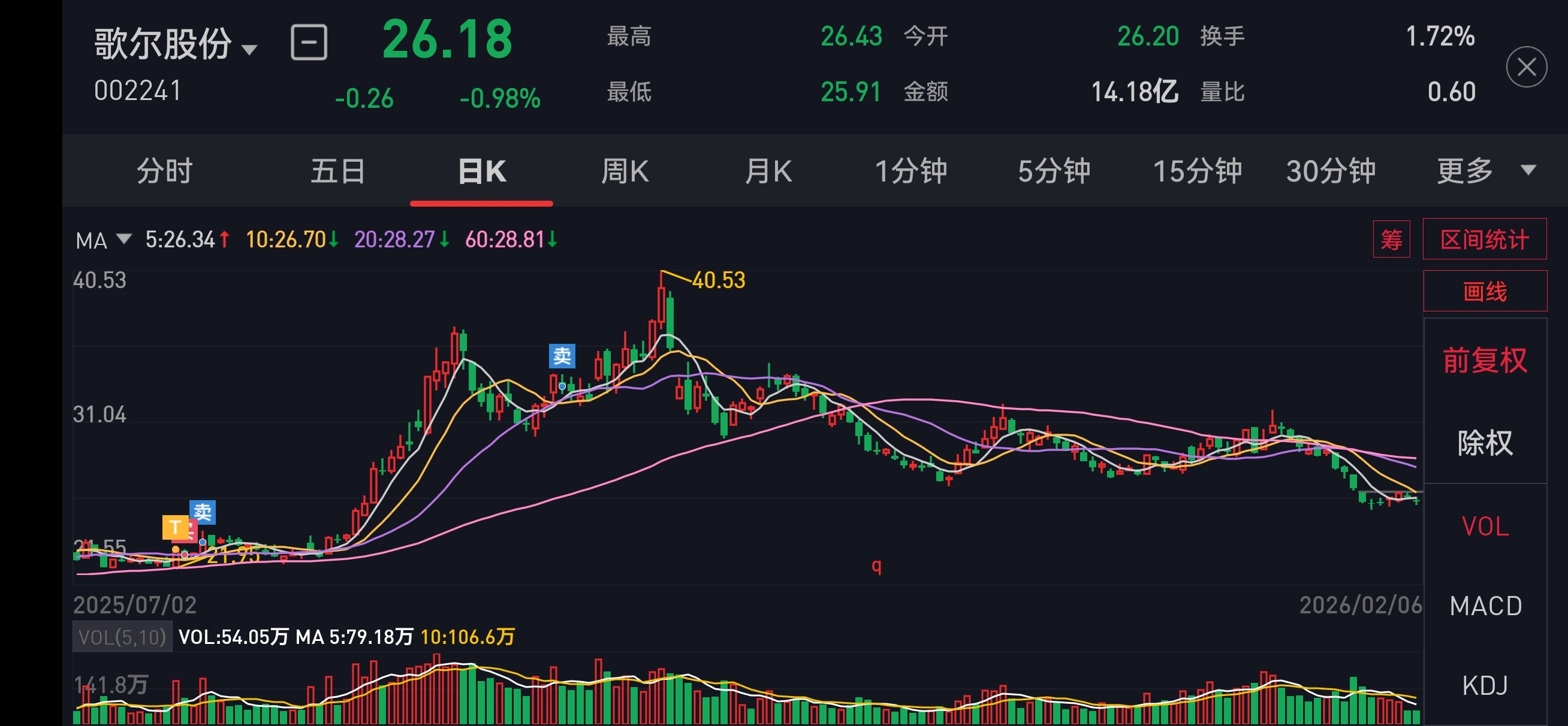The image size is (1568, 726).
Task: Switch to the 周K tab
Action: coord(625,171)
